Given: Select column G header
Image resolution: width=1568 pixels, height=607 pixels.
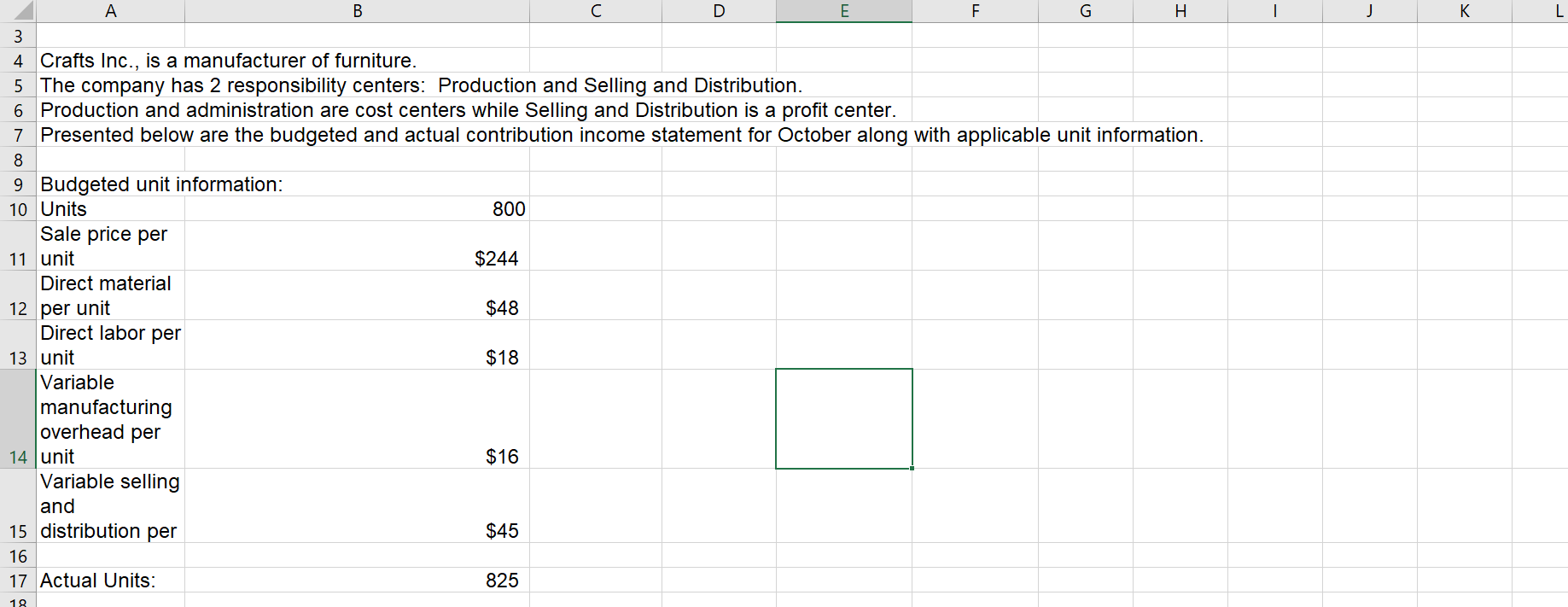Looking at the screenshot, I should pos(1086,11).
